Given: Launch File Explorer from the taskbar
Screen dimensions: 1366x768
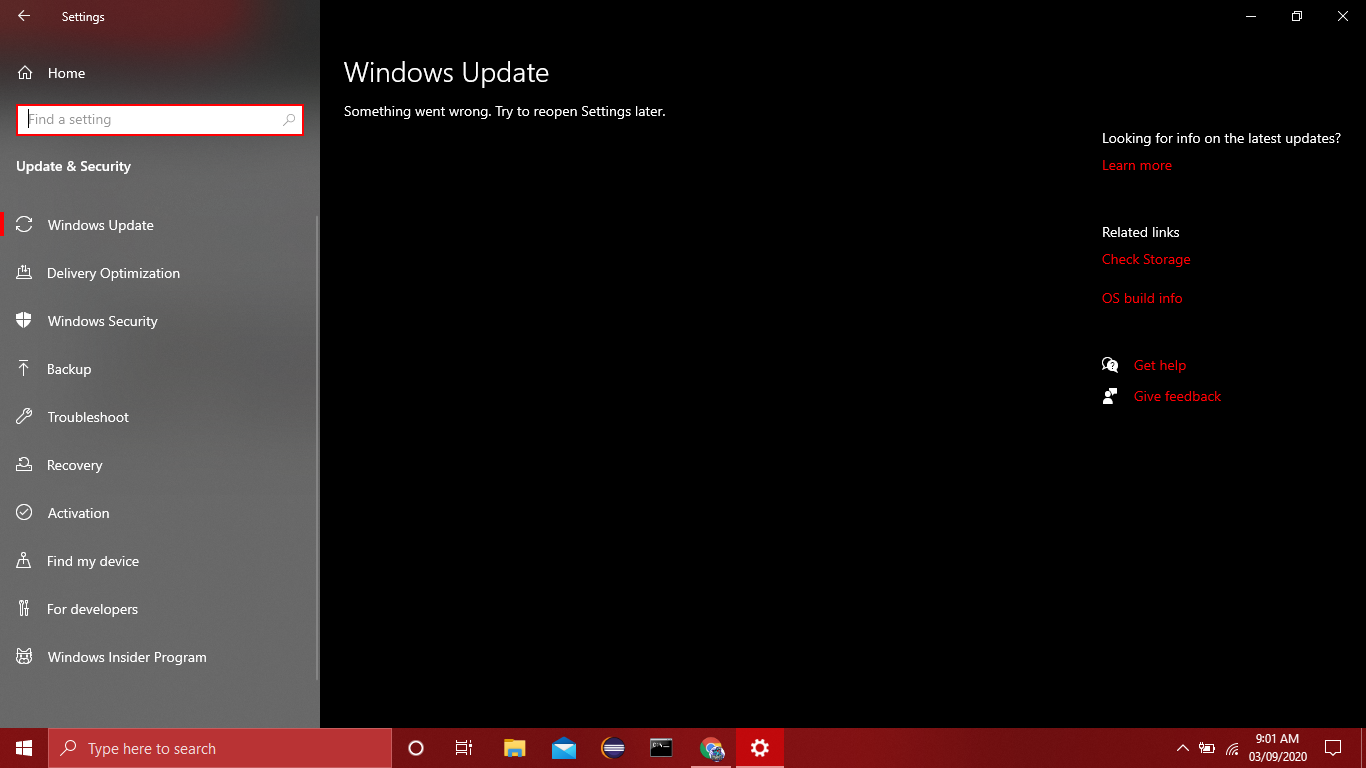Looking at the screenshot, I should [x=514, y=748].
